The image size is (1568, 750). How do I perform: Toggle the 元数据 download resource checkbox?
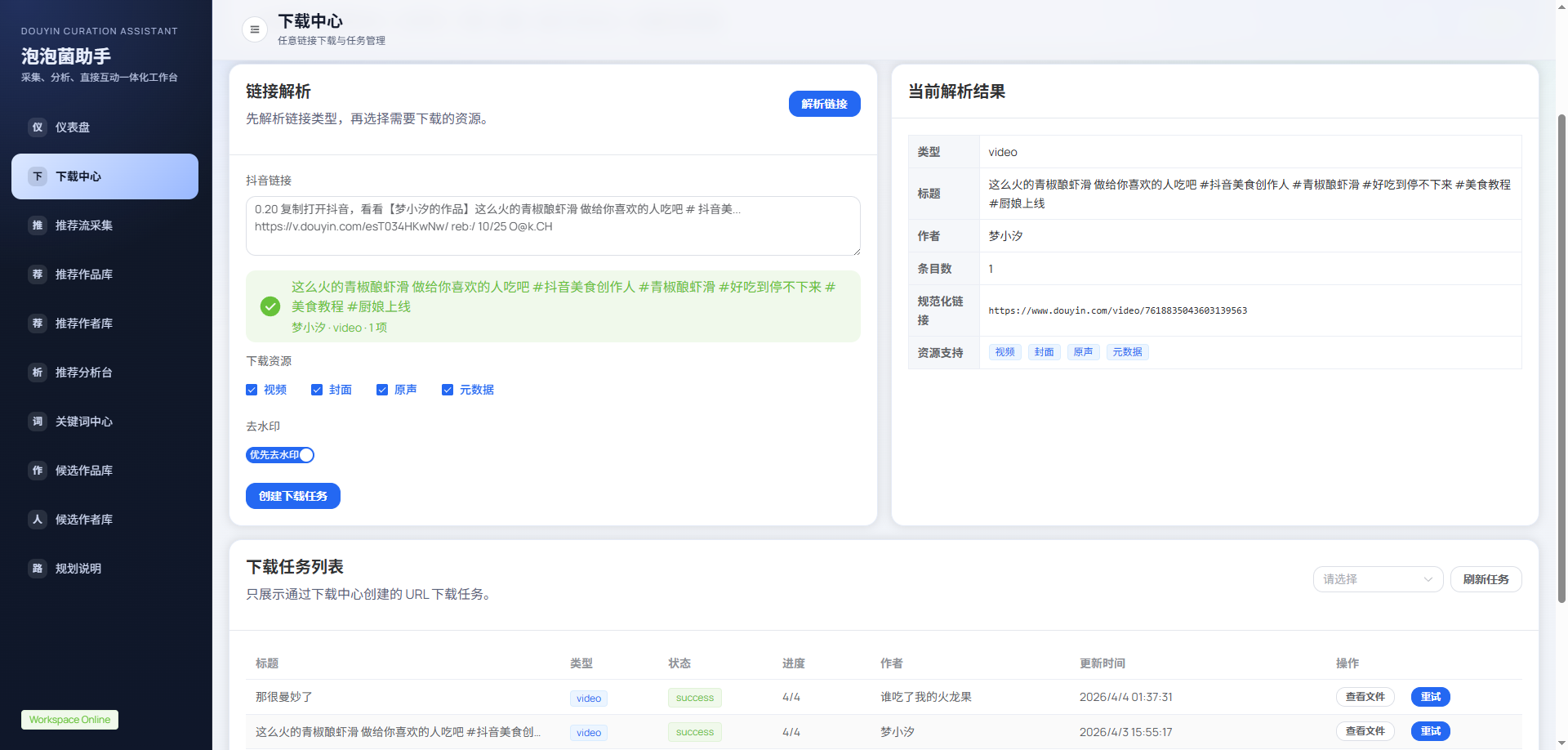448,390
